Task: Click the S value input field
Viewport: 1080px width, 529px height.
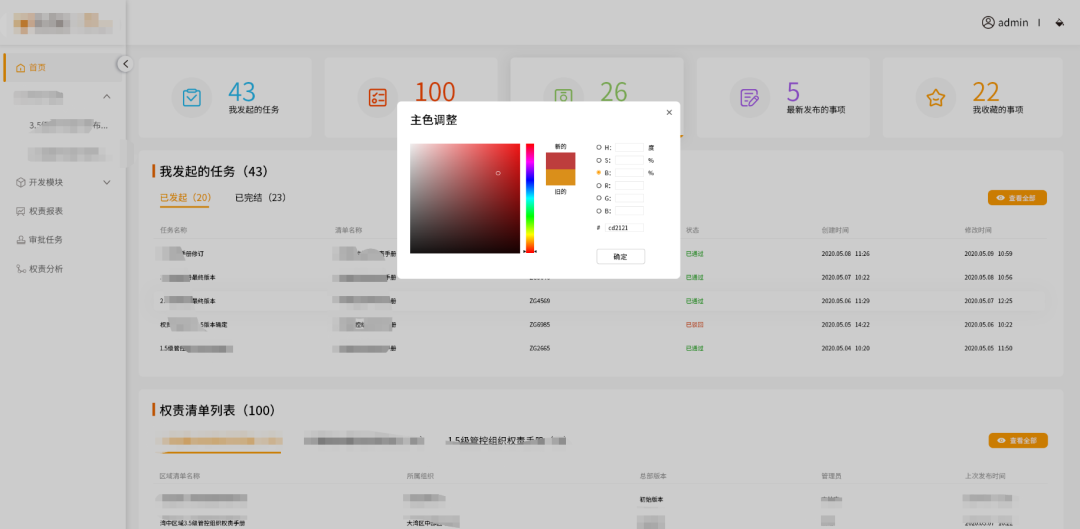Action: 630,160
